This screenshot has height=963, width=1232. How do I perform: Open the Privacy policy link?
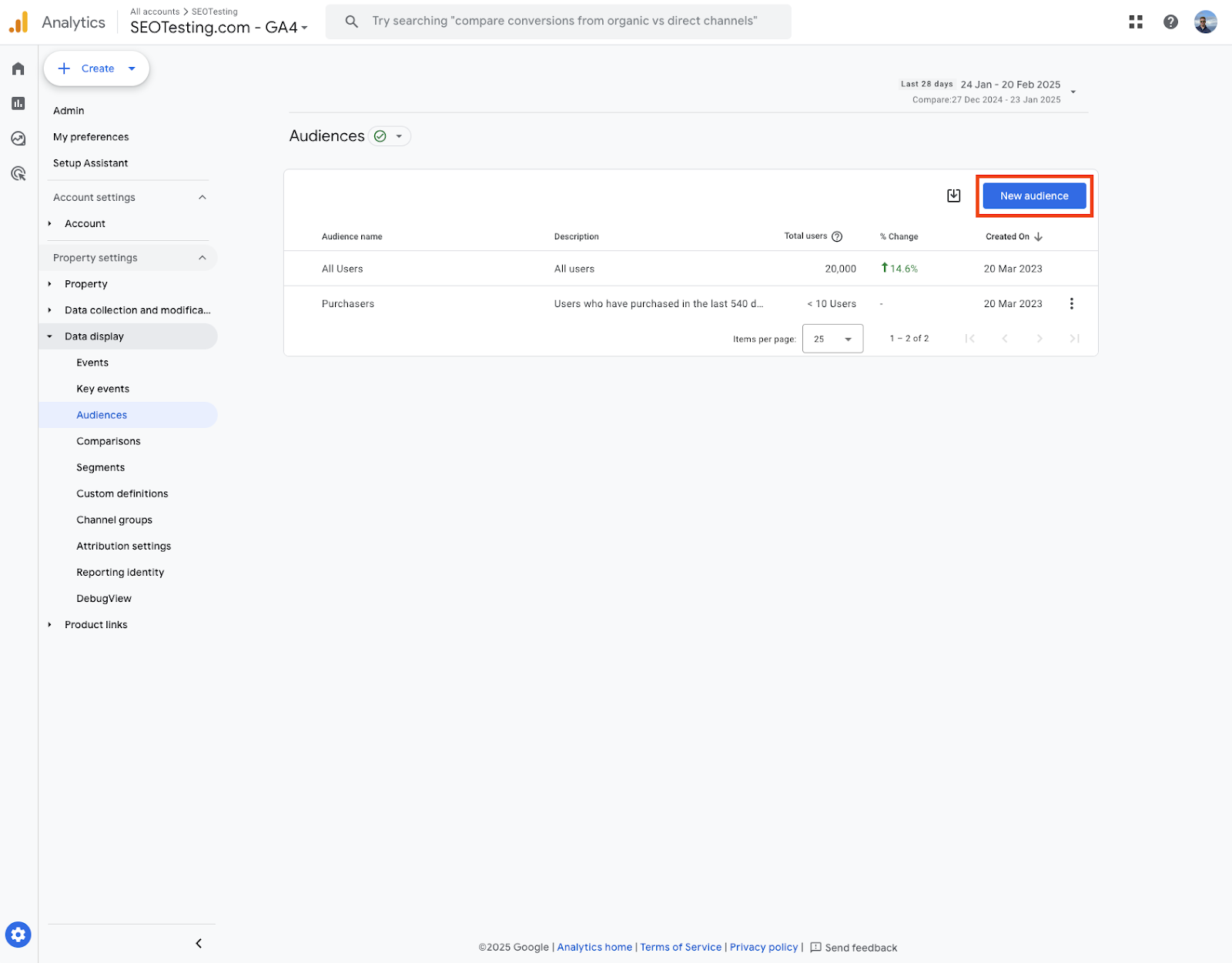763,948
